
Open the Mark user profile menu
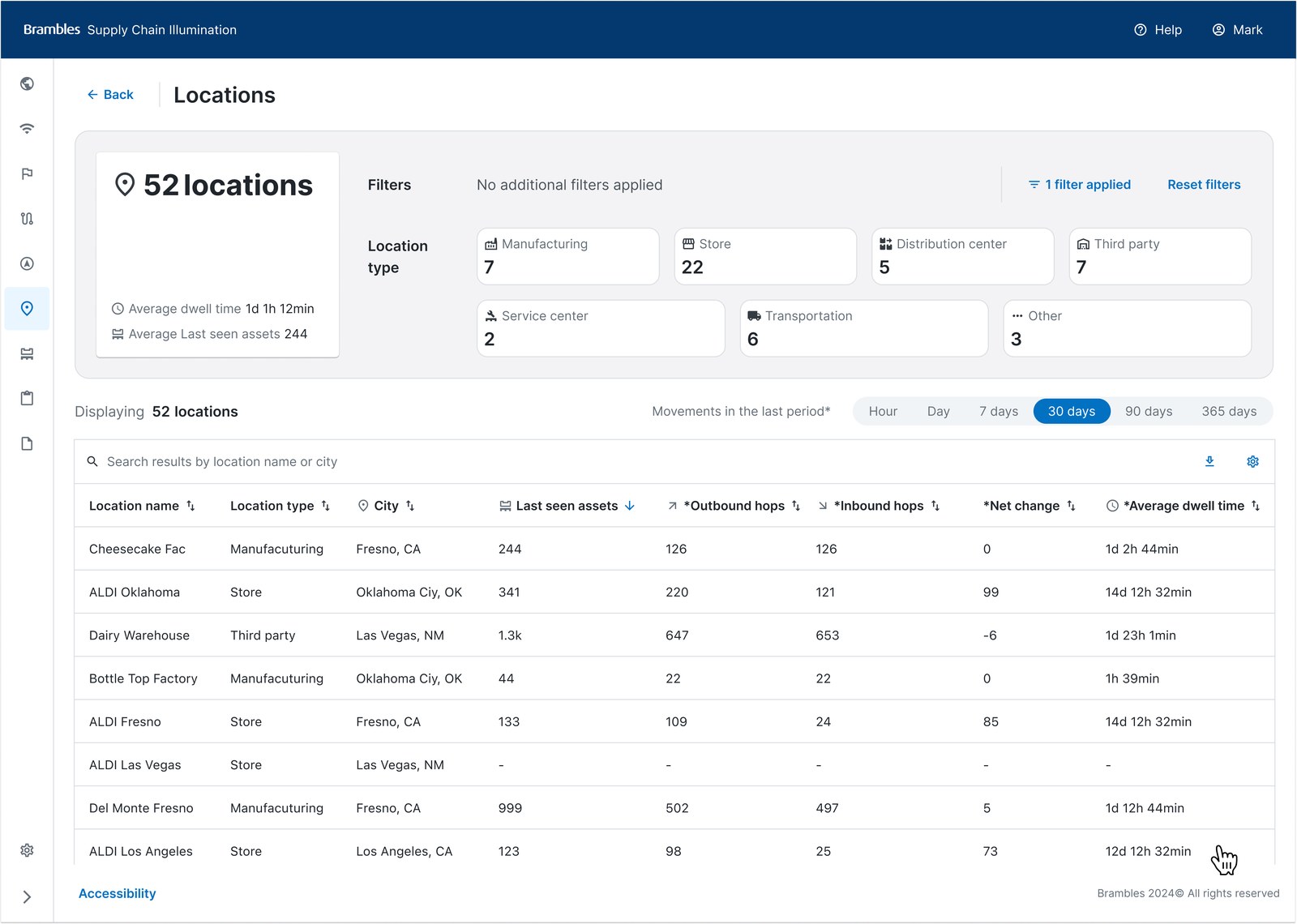tap(1237, 30)
